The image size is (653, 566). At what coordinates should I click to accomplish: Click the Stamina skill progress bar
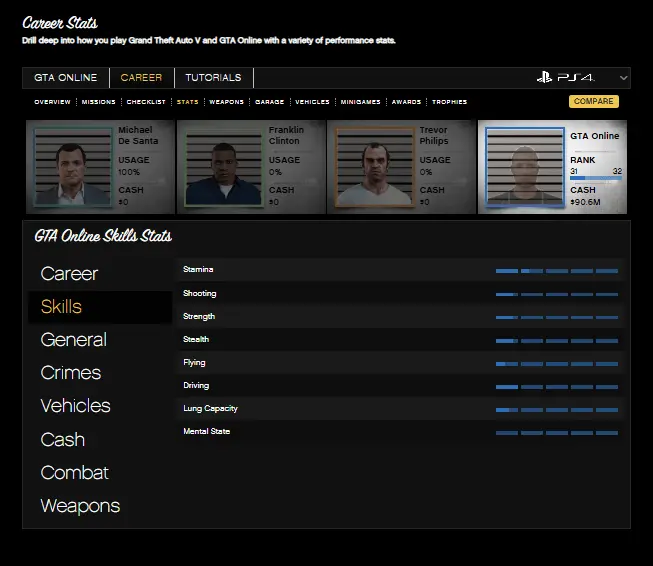[556, 270]
